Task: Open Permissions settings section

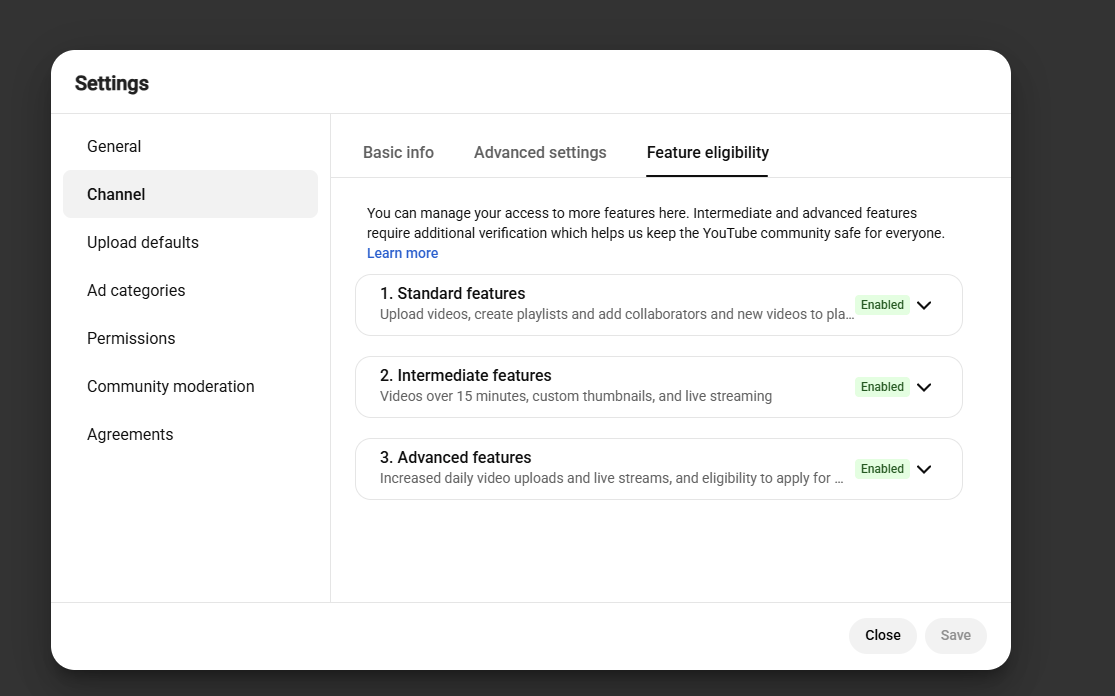Action: tap(191, 338)
